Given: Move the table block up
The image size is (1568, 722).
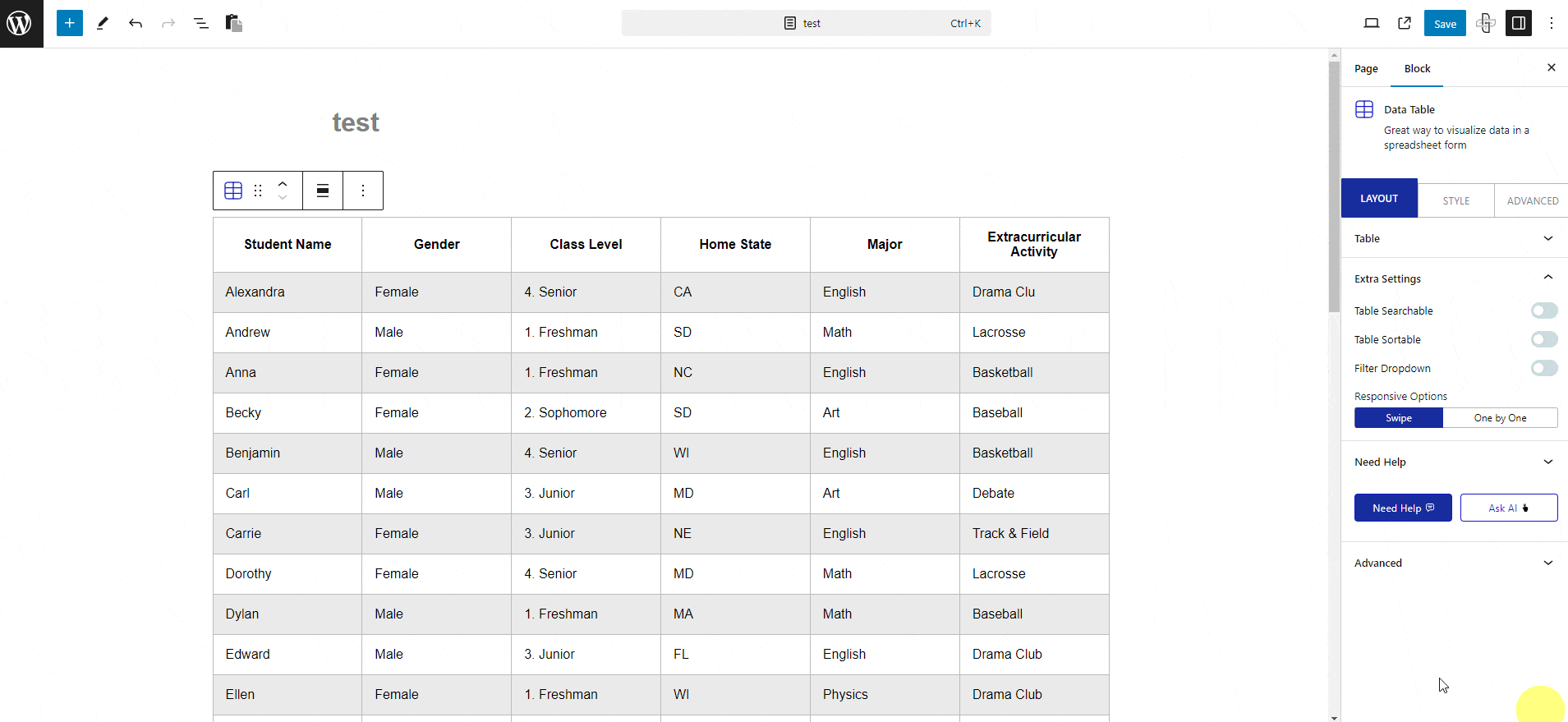Looking at the screenshot, I should [x=283, y=184].
